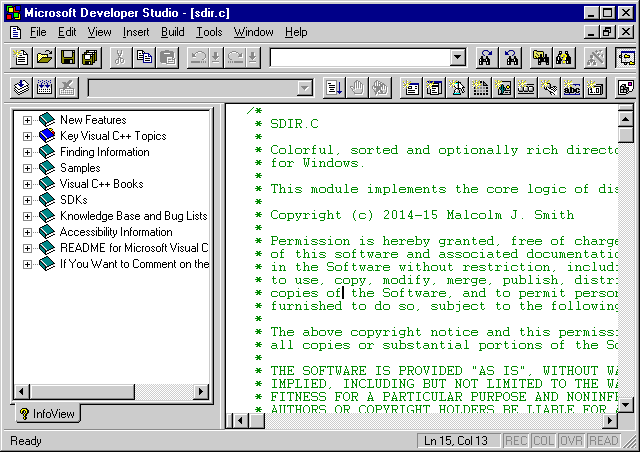Open the Help menu
This screenshot has height=452, width=640.
[x=296, y=32]
